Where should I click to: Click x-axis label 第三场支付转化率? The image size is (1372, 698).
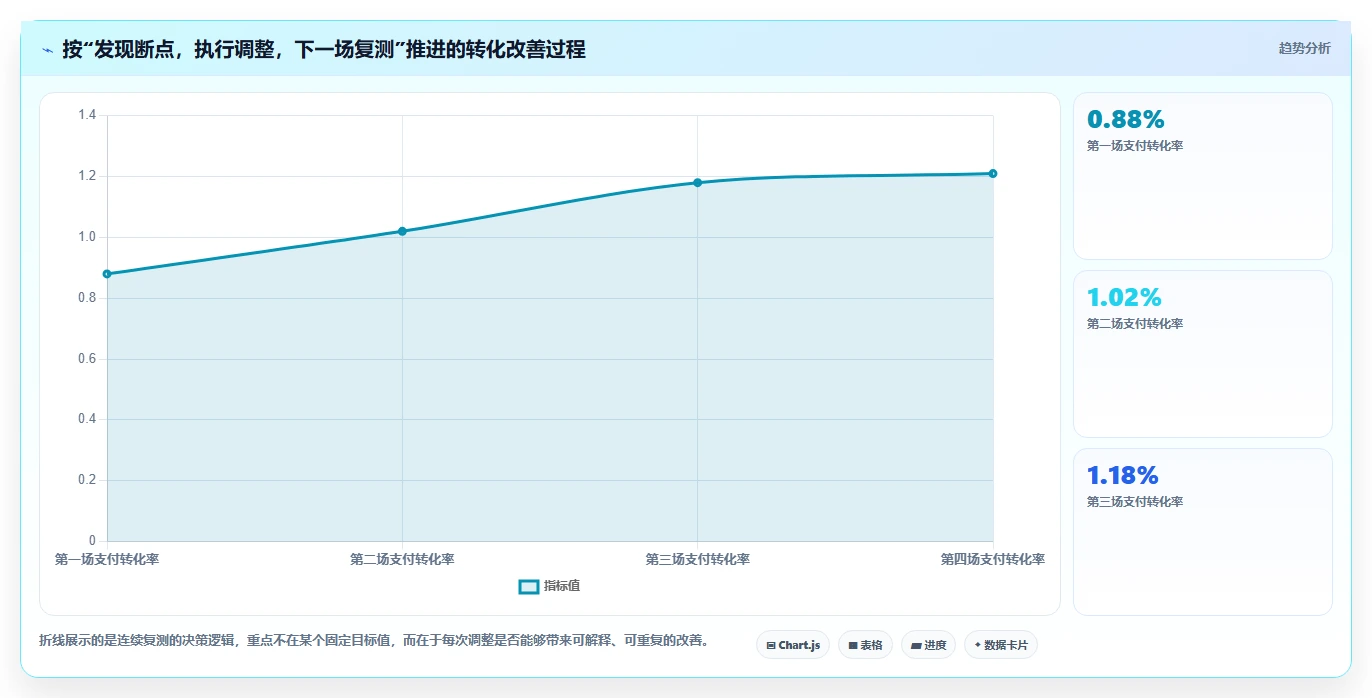click(x=698, y=559)
